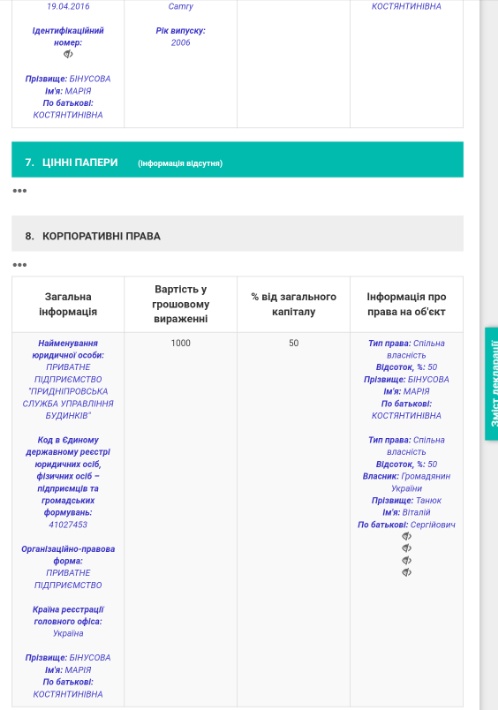Select the country value Україна

tap(68, 633)
